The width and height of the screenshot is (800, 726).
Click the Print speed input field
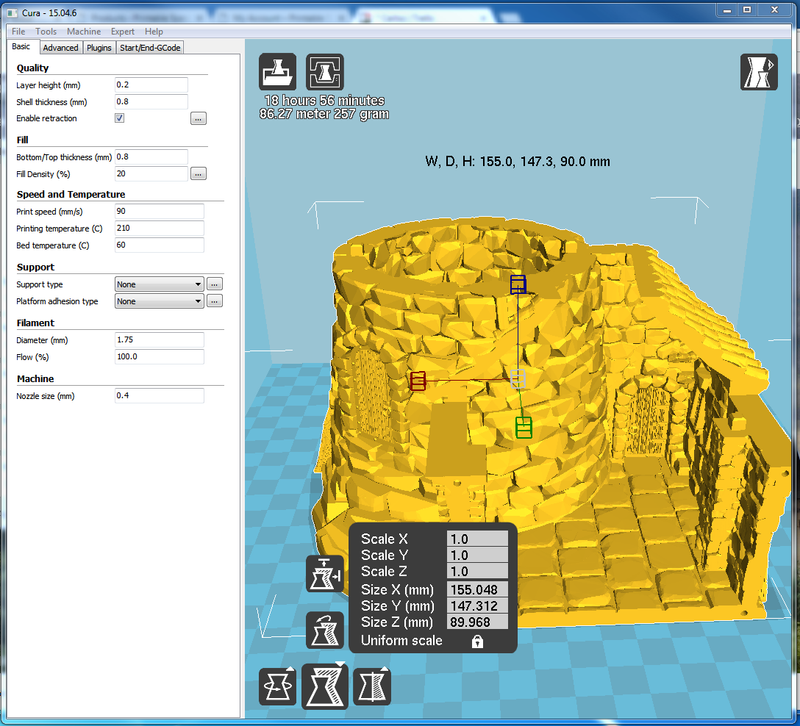pos(159,211)
